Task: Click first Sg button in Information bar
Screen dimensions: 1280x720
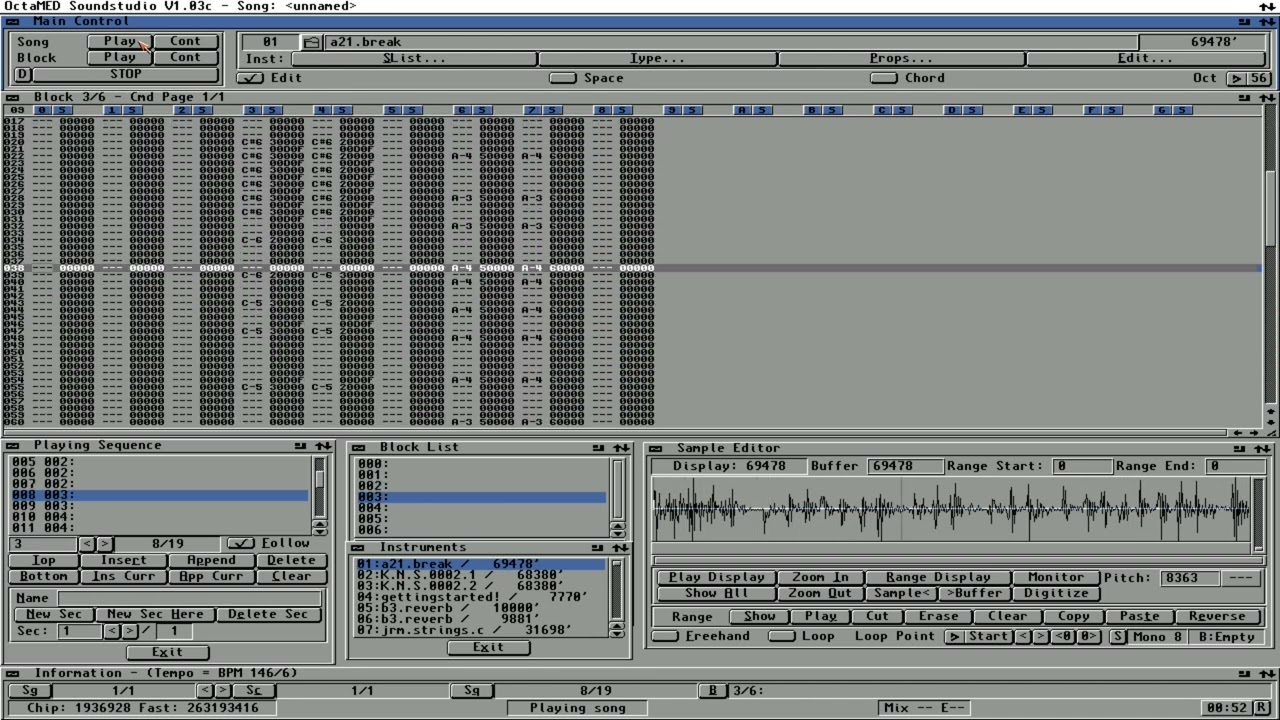Action: pos(30,691)
